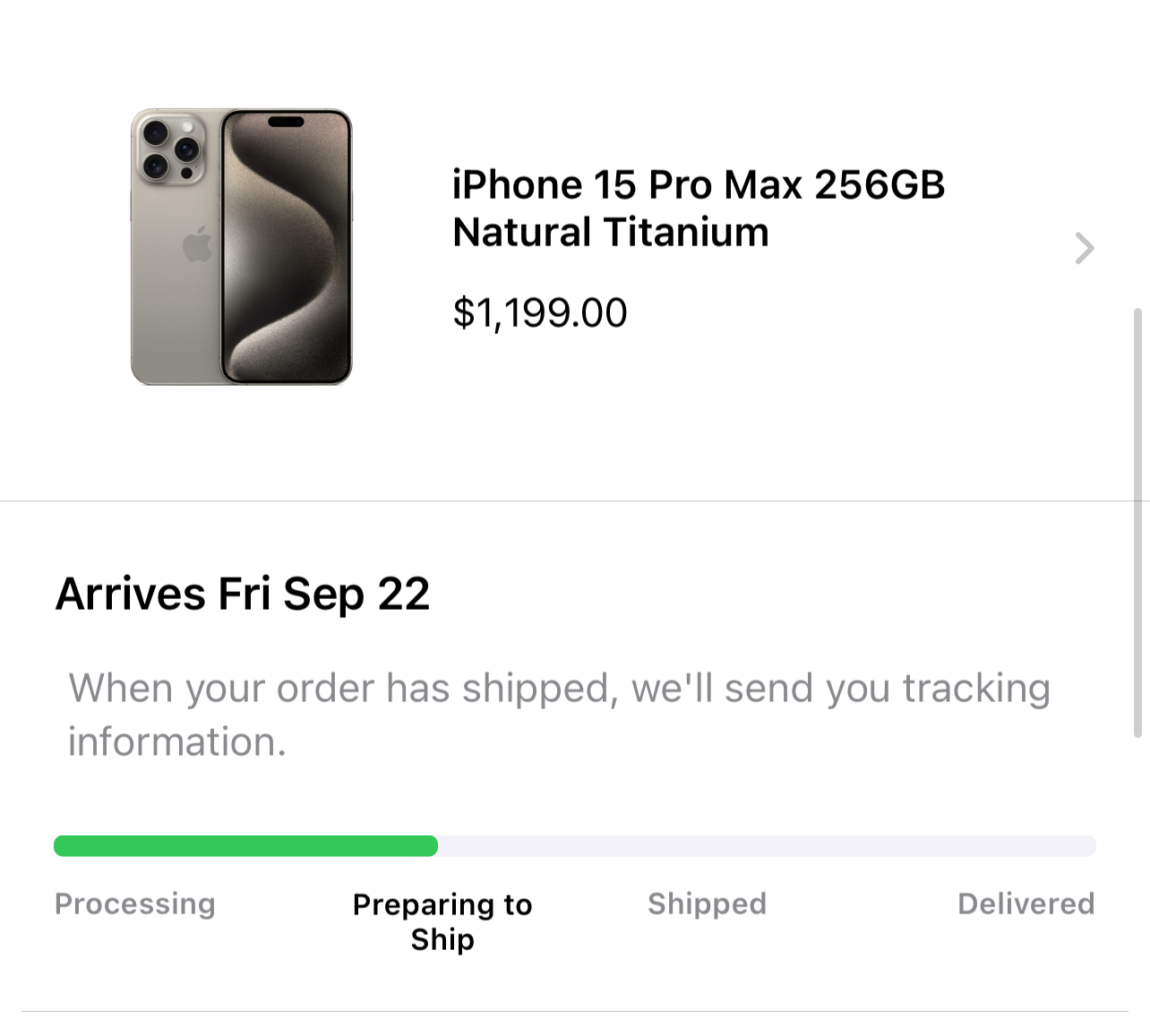This screenshot has width=1150, height=1036.
Task: Open order item details chevron arrow
Action: (1085, 248)
